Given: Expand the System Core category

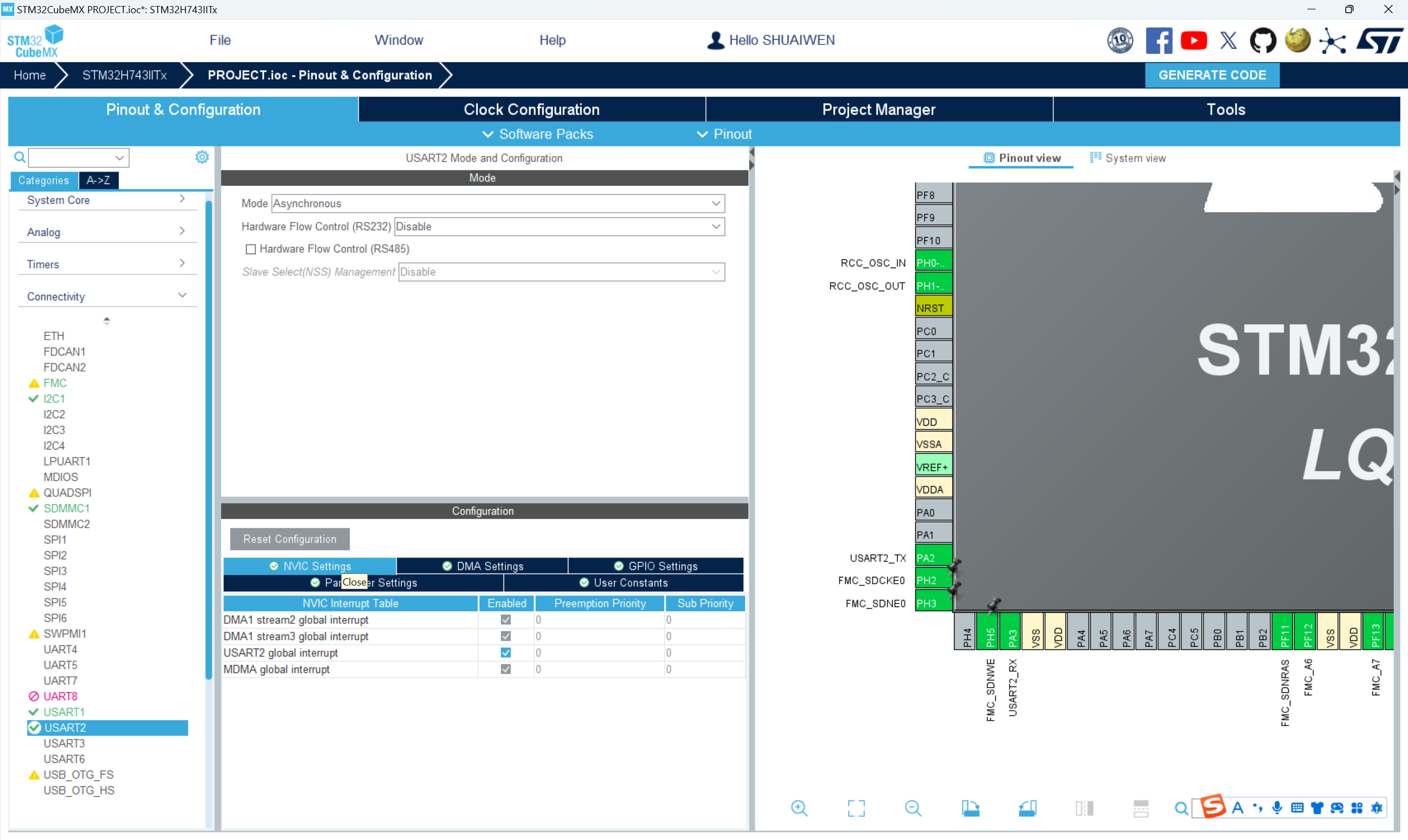Looking at the screenshot, I should 107,200.
